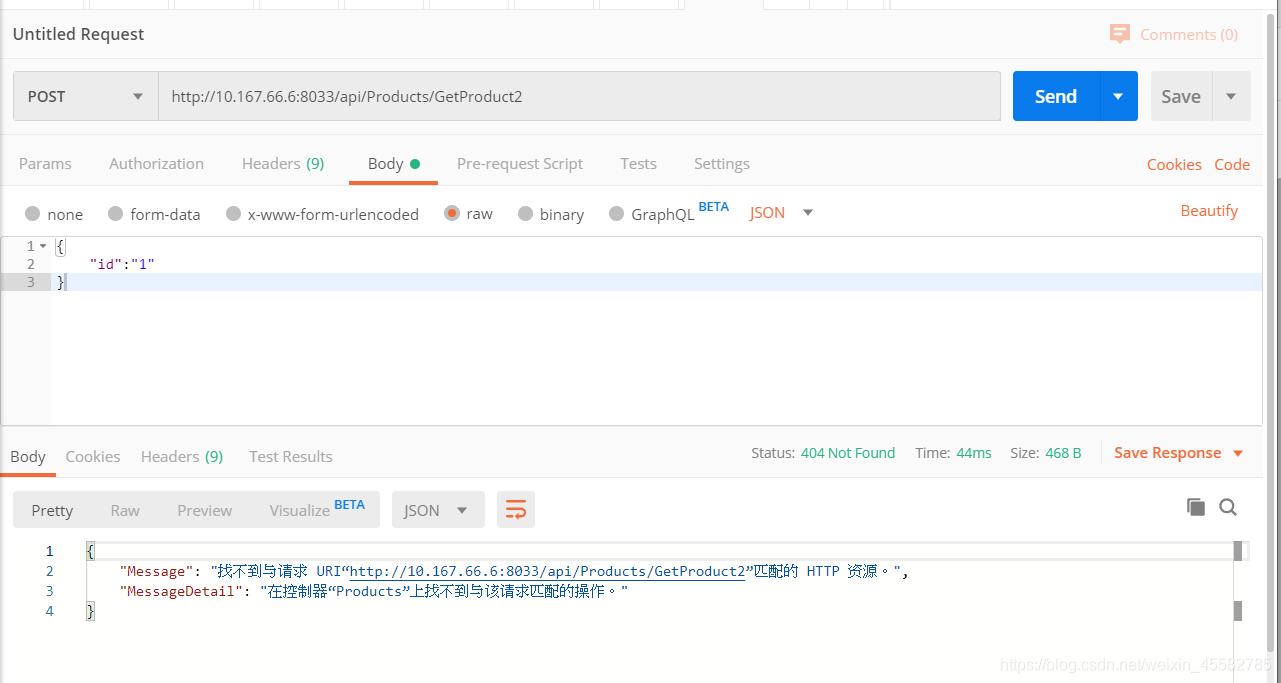Click the request URL input field

tap(580, 97)
